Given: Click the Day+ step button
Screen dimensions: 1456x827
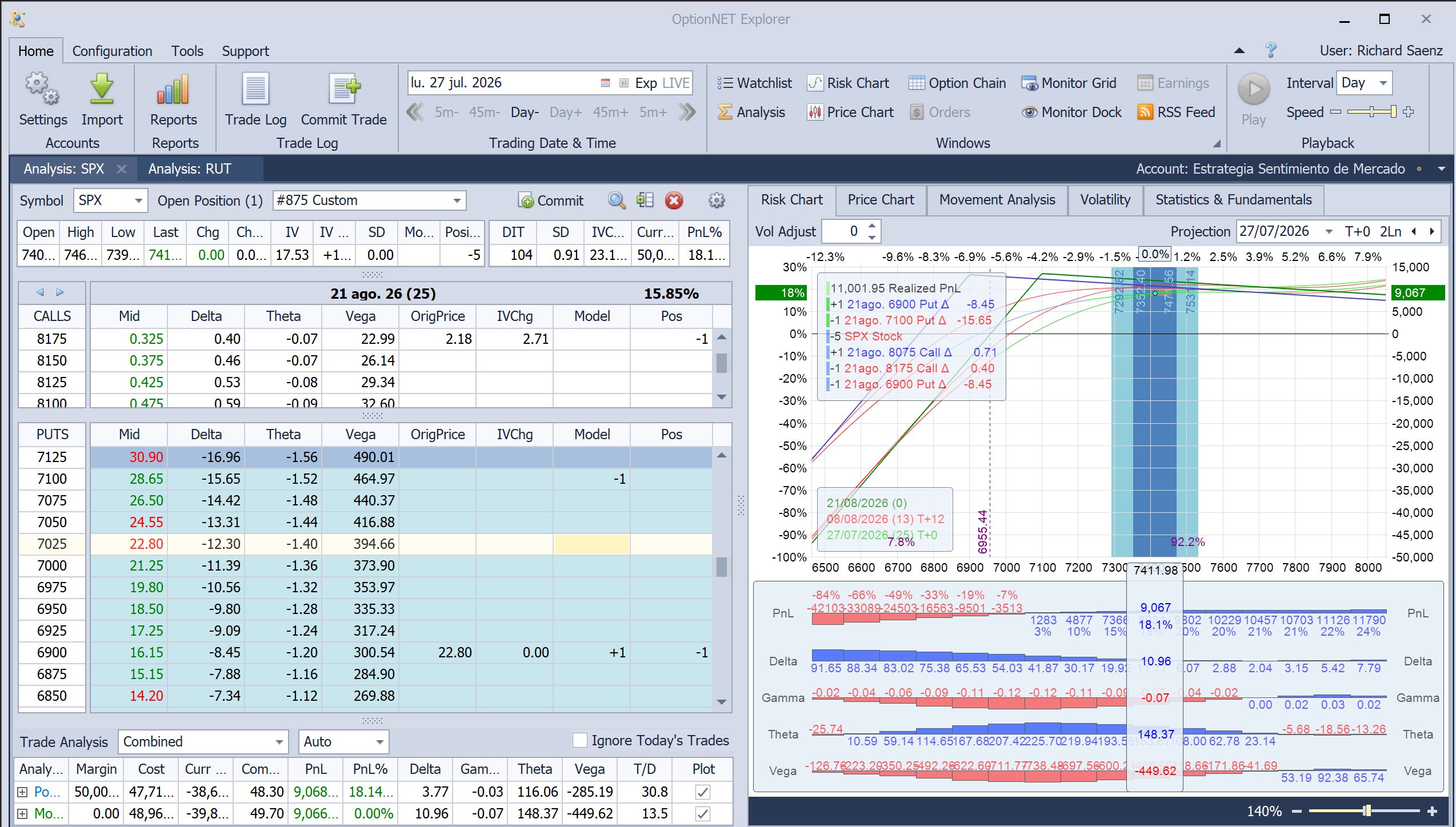Looking at the screenshot, I should click(566, 113).
